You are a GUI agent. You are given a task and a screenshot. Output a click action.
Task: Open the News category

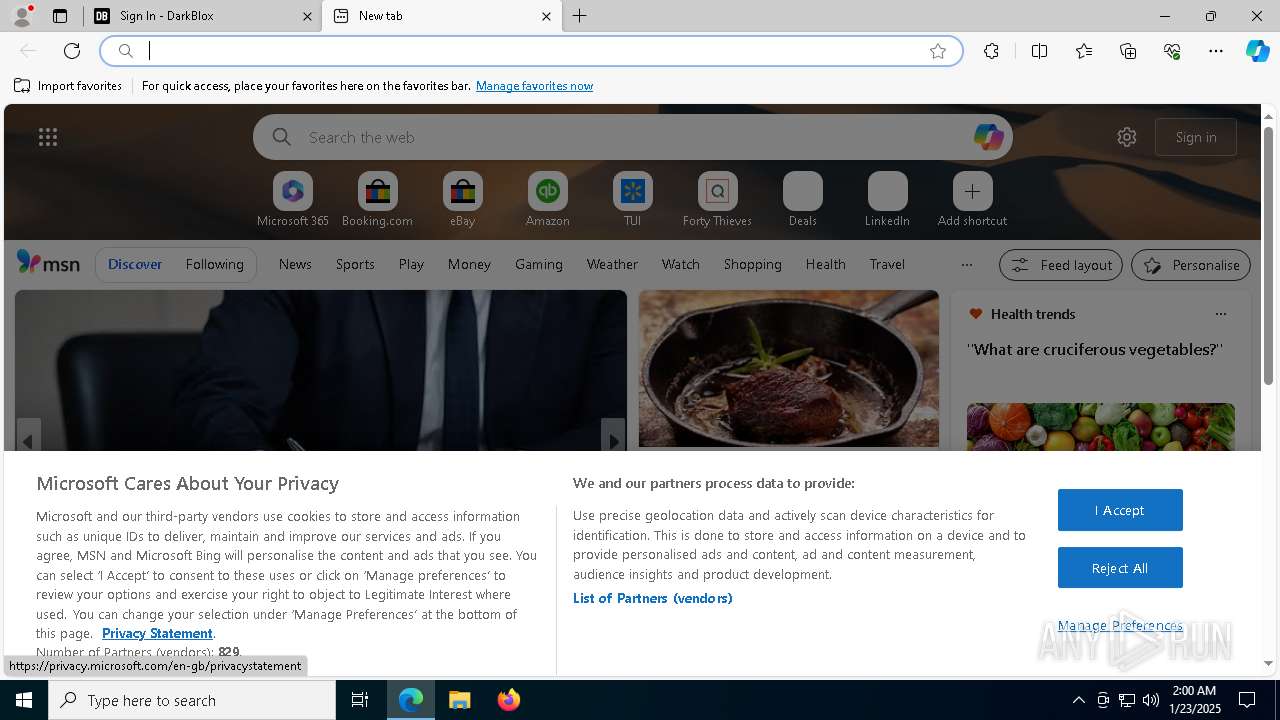coord(295,264)
